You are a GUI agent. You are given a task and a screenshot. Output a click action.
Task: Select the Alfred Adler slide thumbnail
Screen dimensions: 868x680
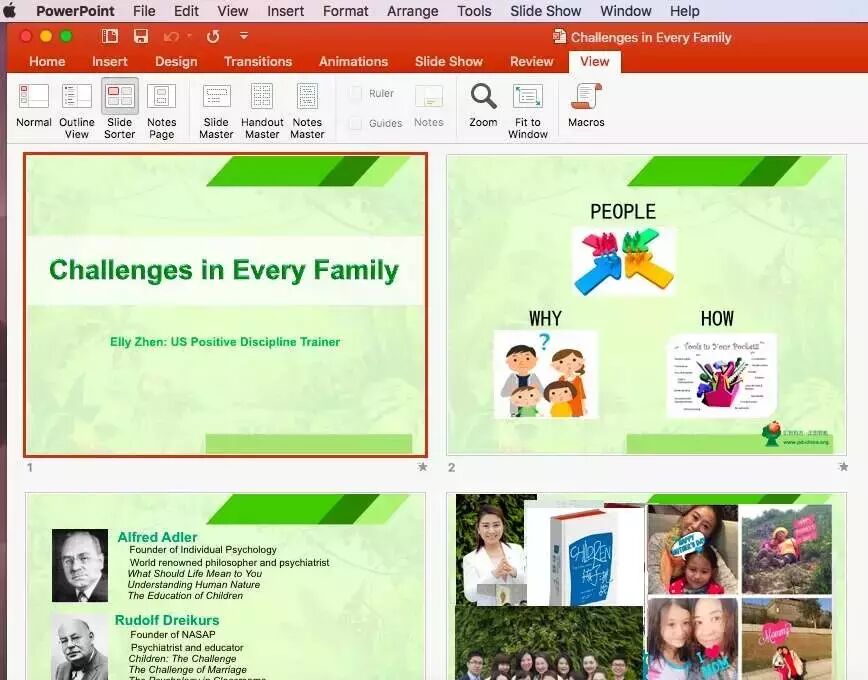[x=225, y=586]
